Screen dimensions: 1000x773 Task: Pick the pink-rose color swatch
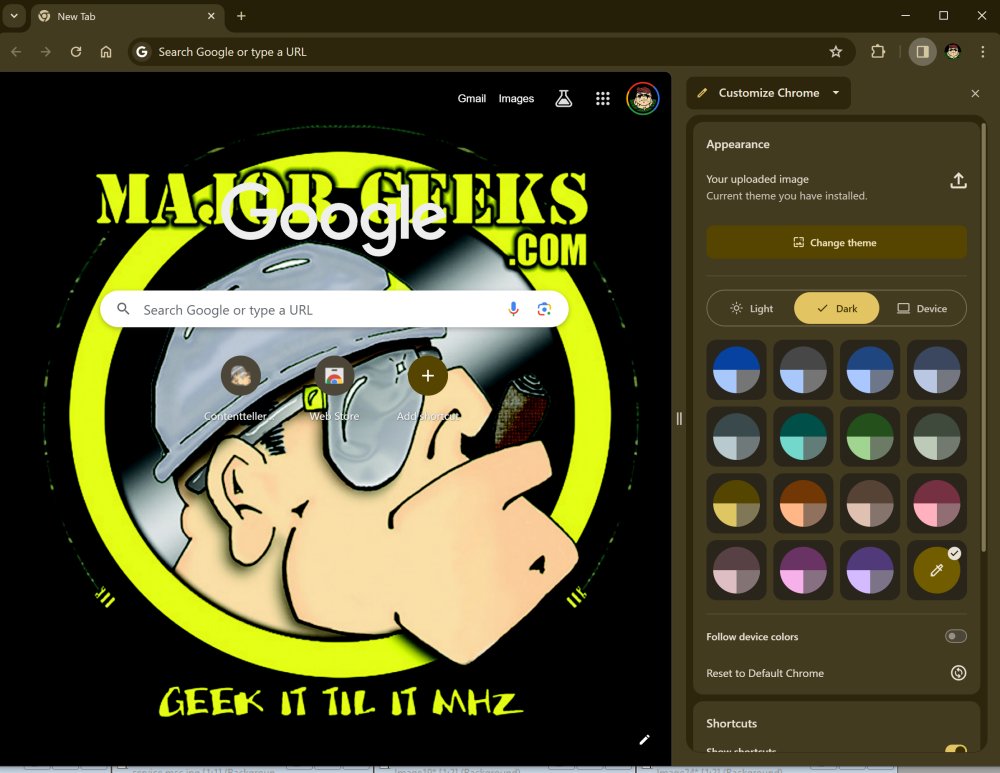pos(936,504)
